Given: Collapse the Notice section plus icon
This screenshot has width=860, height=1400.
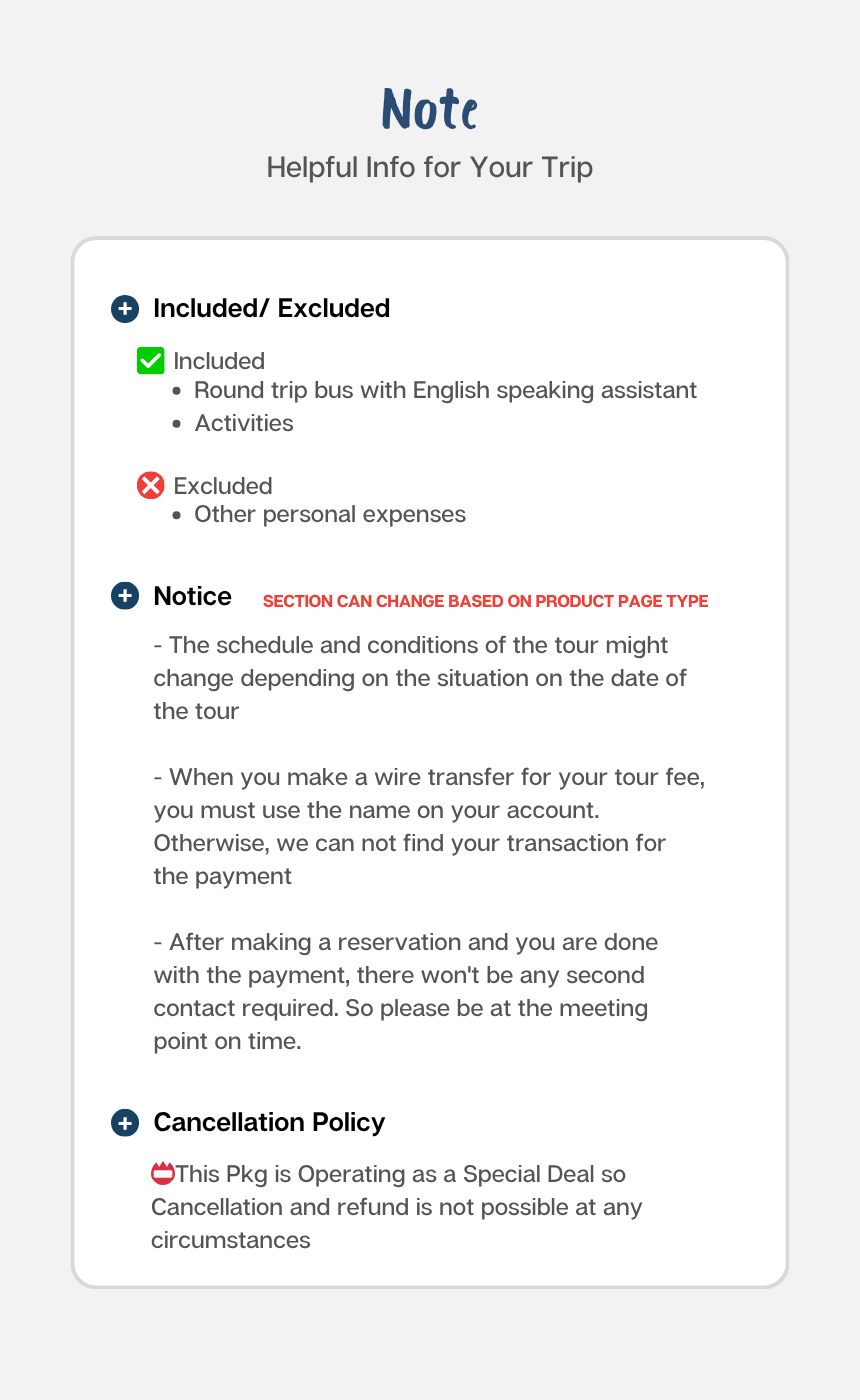Looking at the screenshot, I should pyautogui.click(x=124, y=597).
